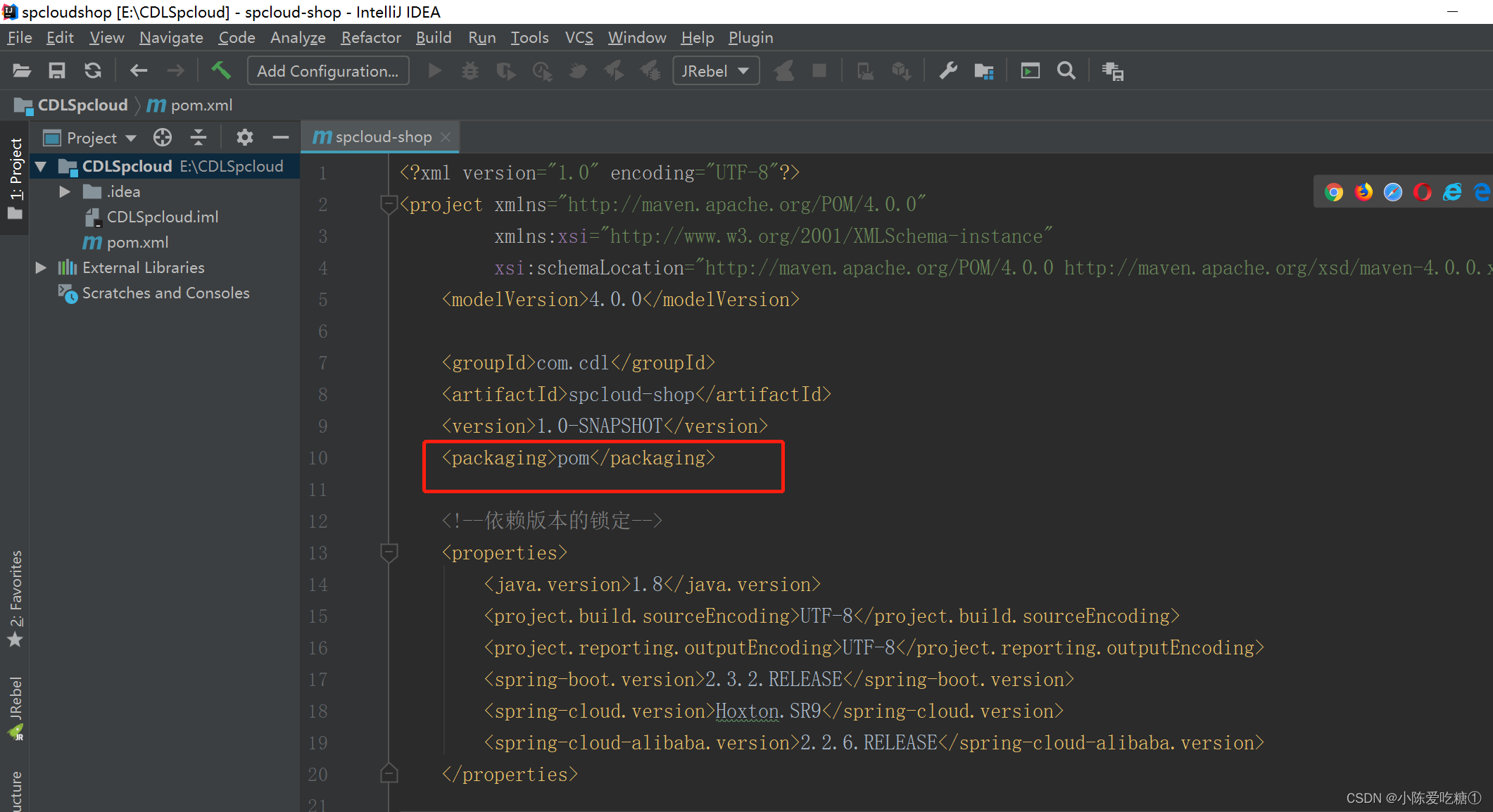Click the Build project hammer icon

(221, 70)
